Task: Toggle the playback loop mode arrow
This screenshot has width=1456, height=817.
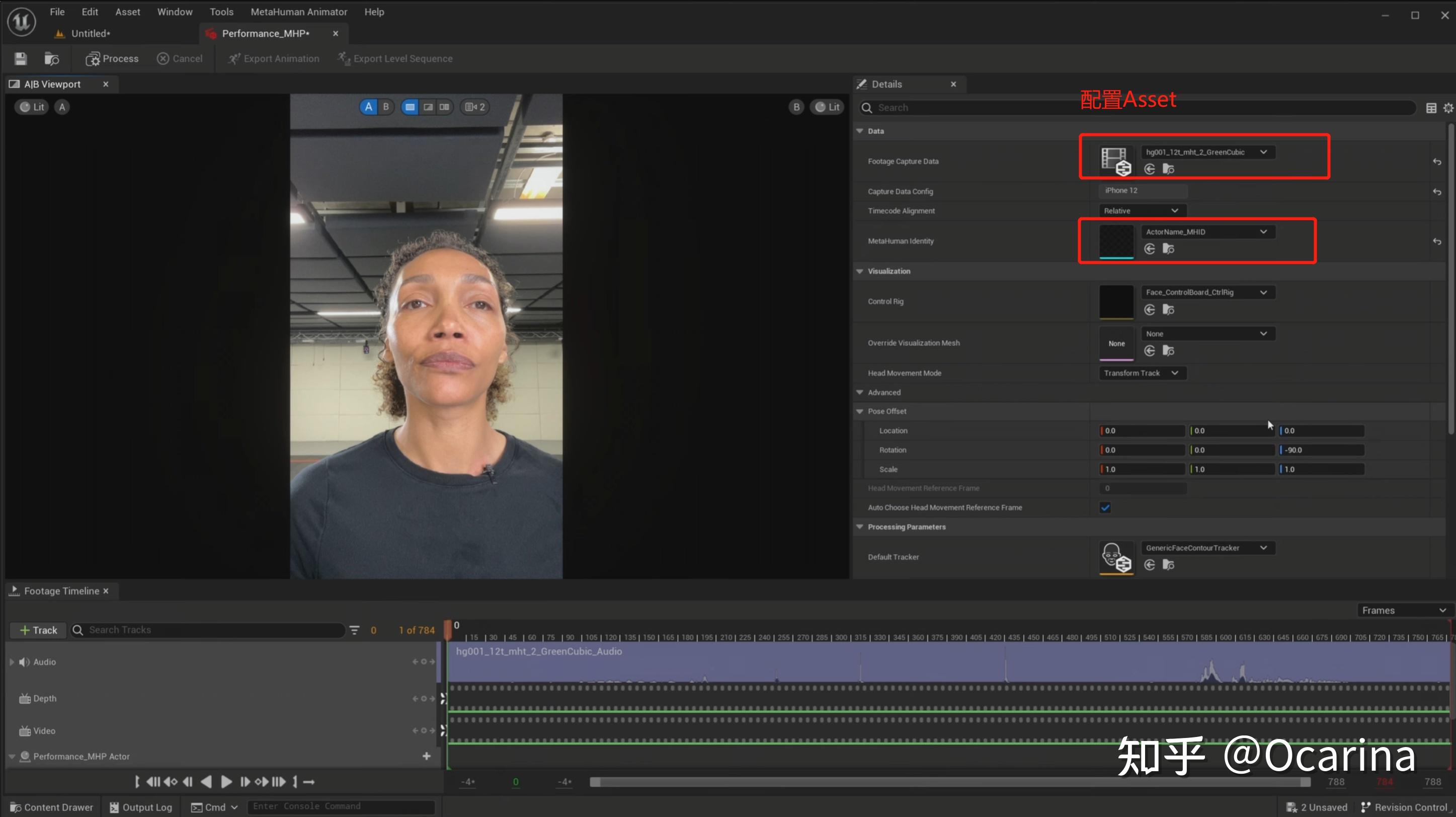Action: (308, 781)
